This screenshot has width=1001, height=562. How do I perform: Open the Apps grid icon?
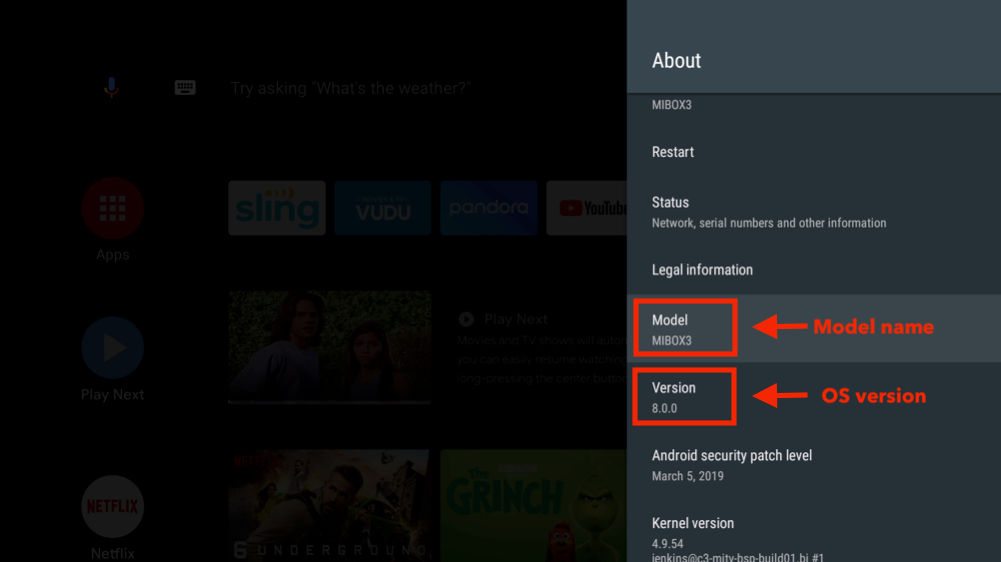(x=112, y=208)
